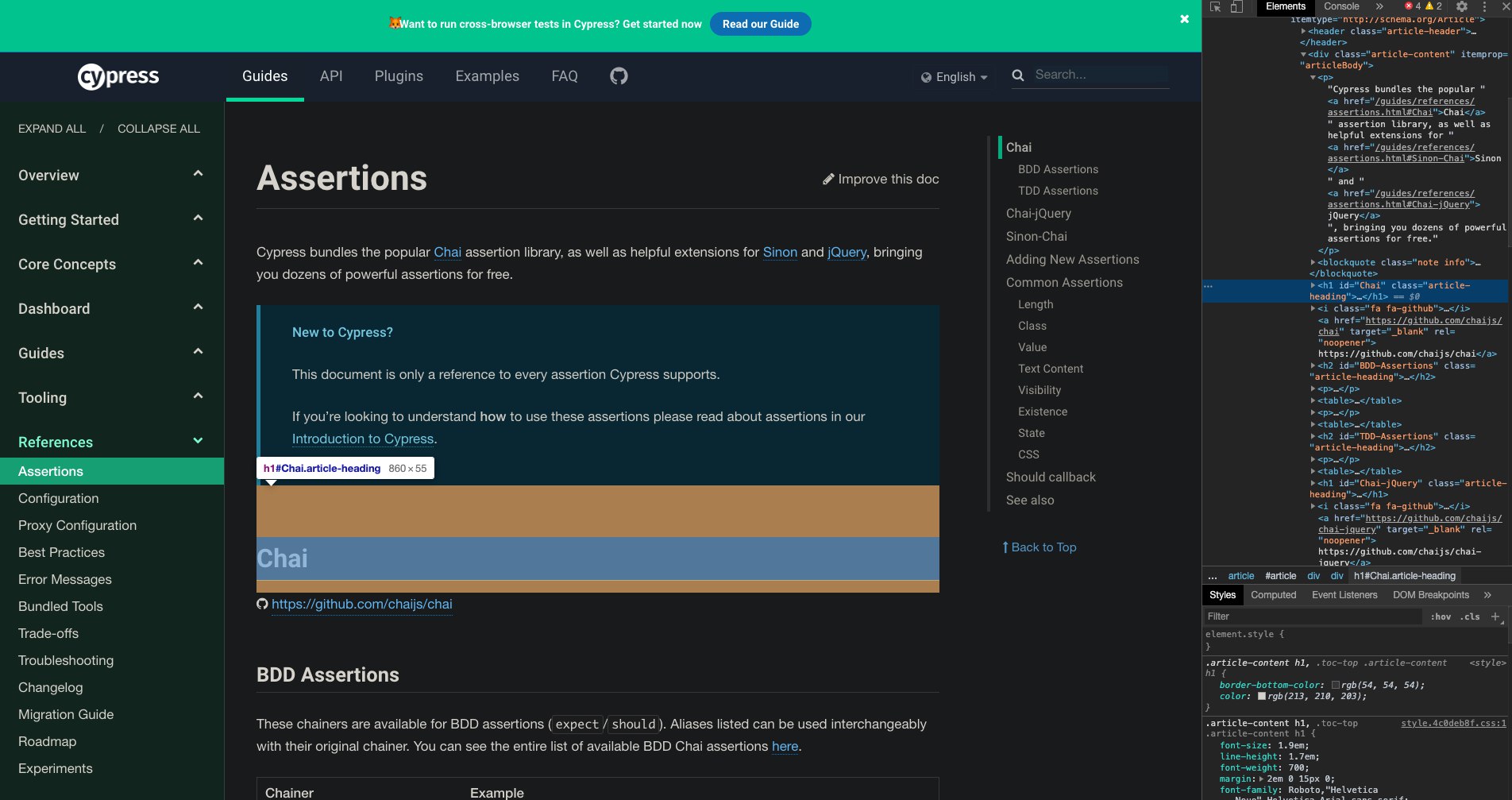
Task: Click EXPAND ALL in sidebar
Action: 52,129
